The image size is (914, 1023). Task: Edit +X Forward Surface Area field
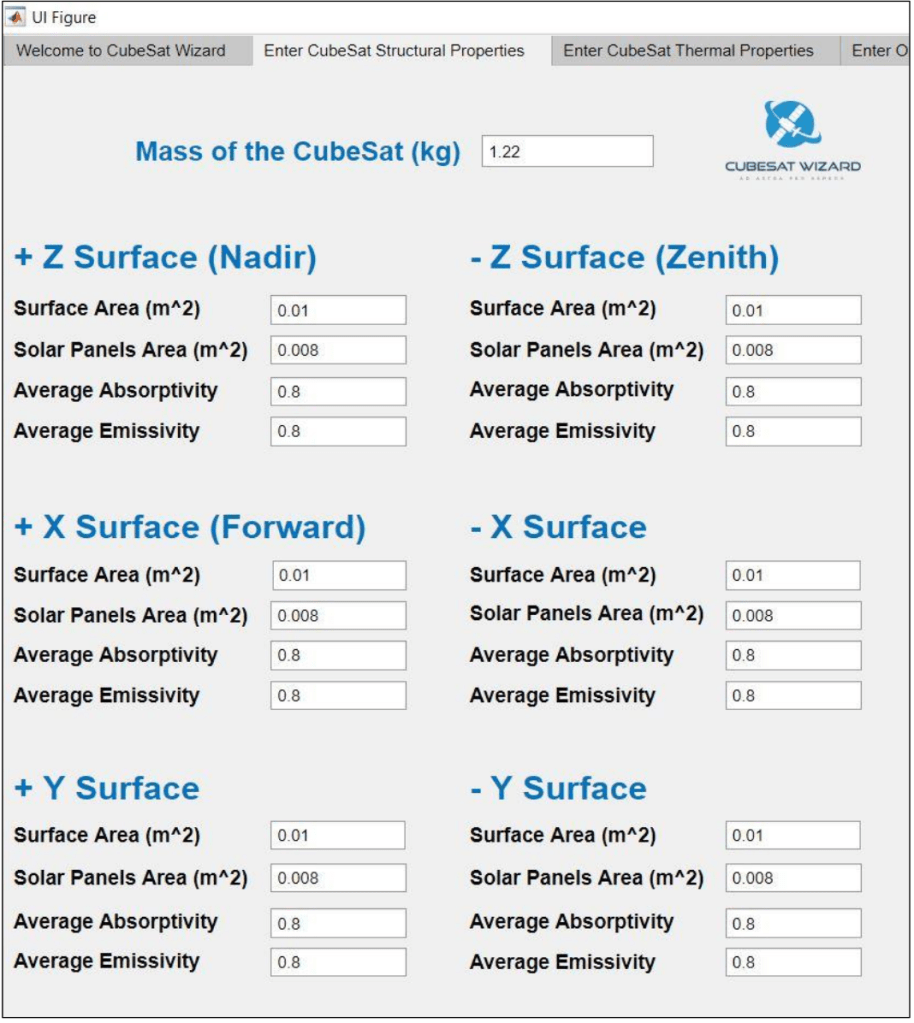point(339,576)
